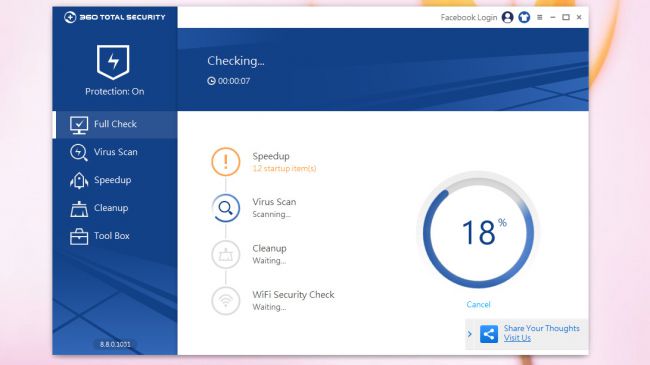
Task: Switch to Virus Scan in sidebar
Action: [x=115, y=152]
